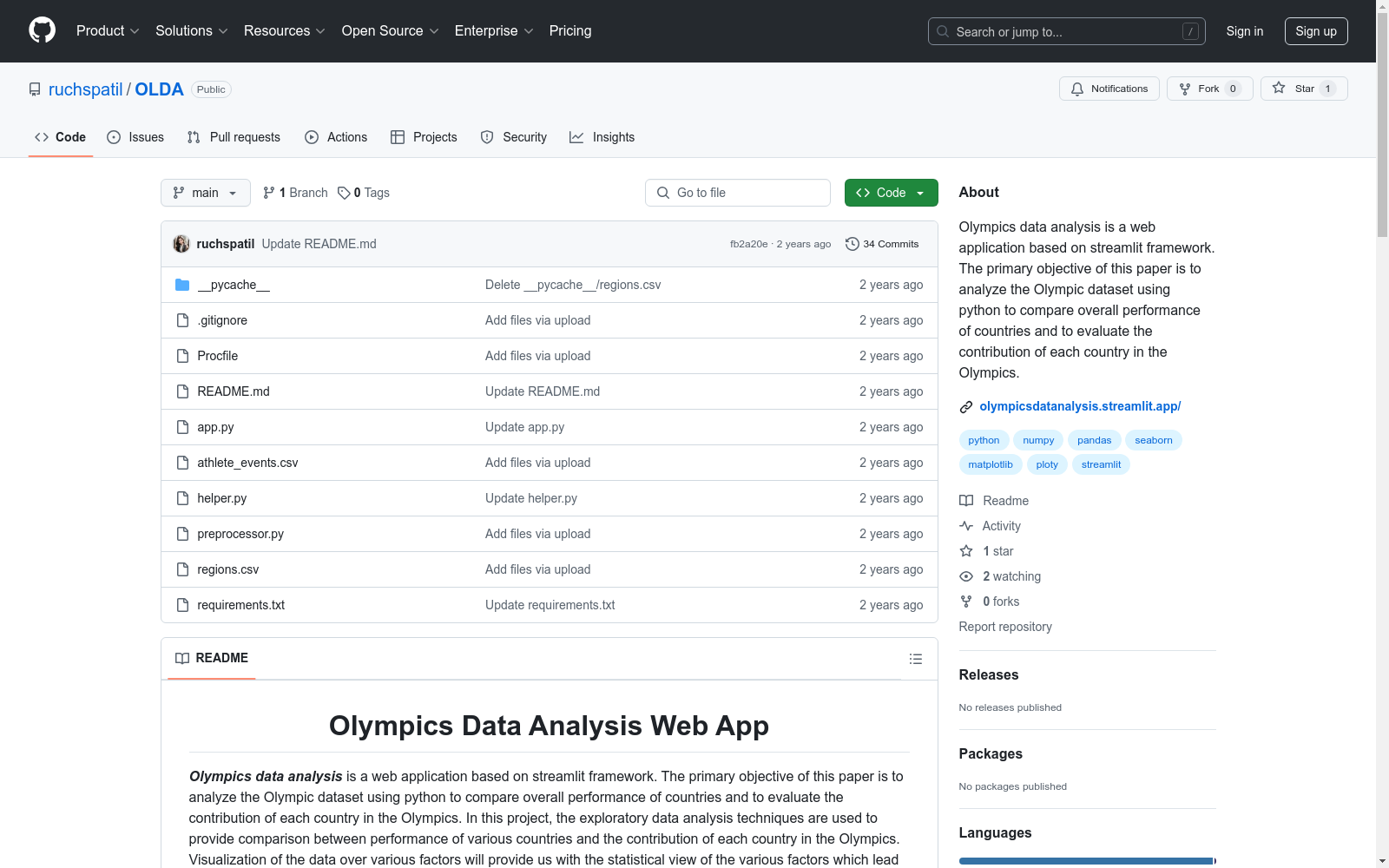Open the Projects tab
Screen dimensions: 1389x868
424,137
